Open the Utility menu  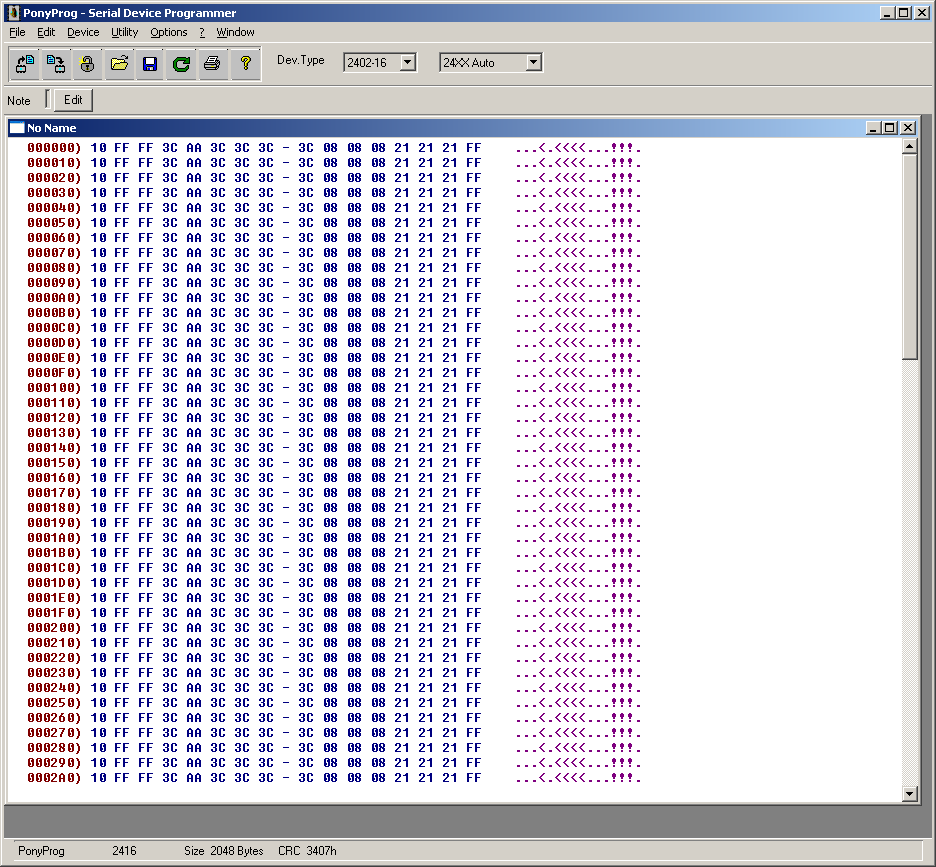[x=125, y=32]
